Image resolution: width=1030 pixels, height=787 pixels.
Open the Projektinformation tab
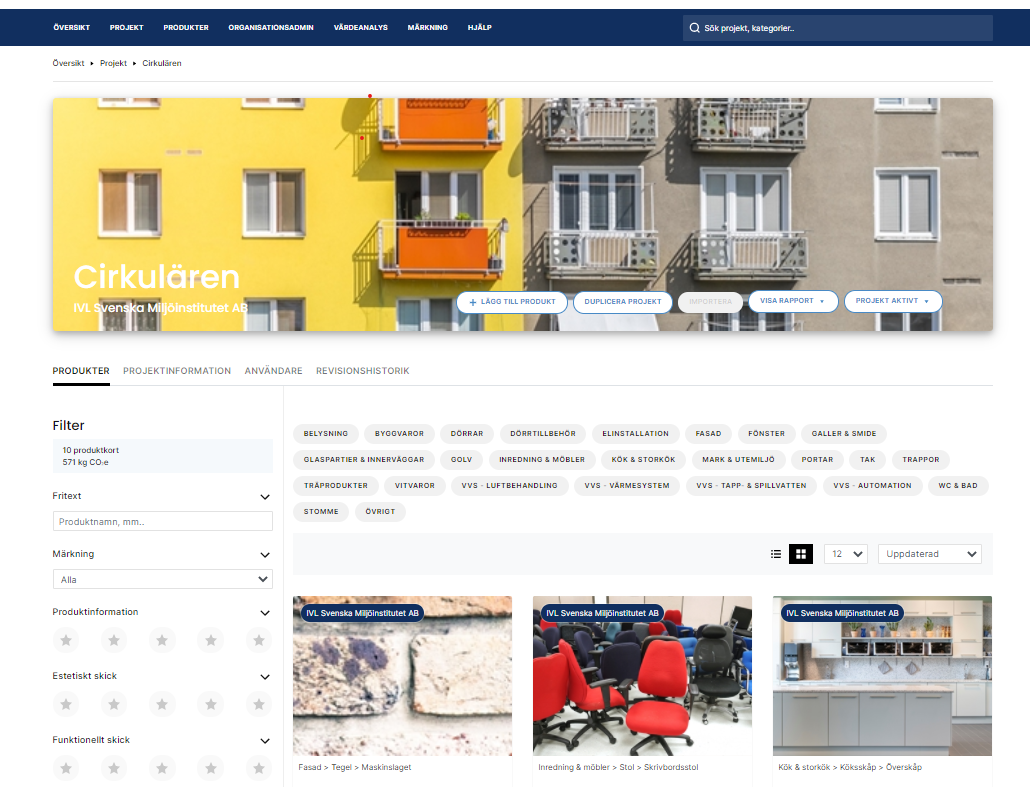[x=177, y=371]
